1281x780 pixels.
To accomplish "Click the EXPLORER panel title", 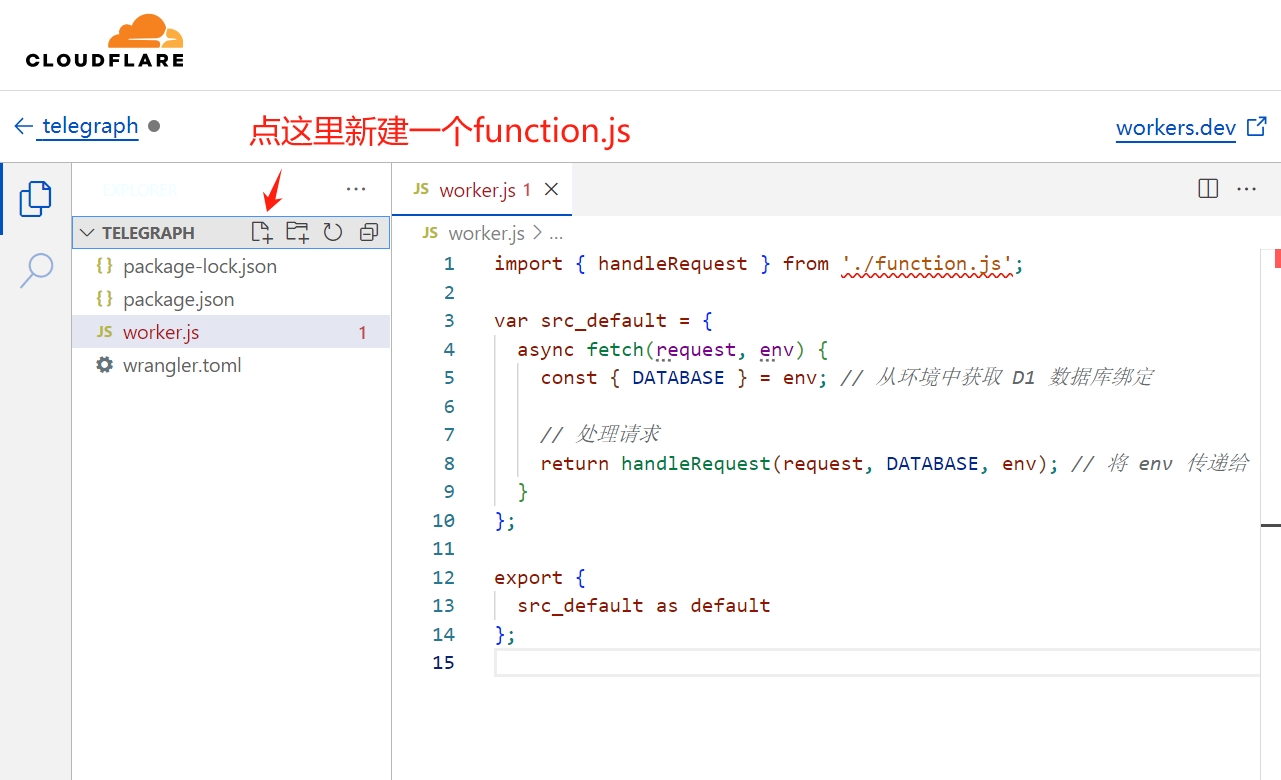I will tap(139, 189).
